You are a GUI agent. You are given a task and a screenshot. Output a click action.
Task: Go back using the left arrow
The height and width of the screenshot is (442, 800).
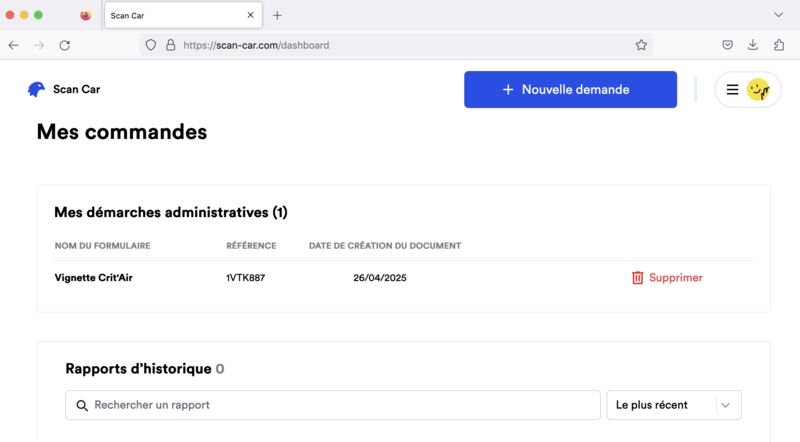(14, 45)
